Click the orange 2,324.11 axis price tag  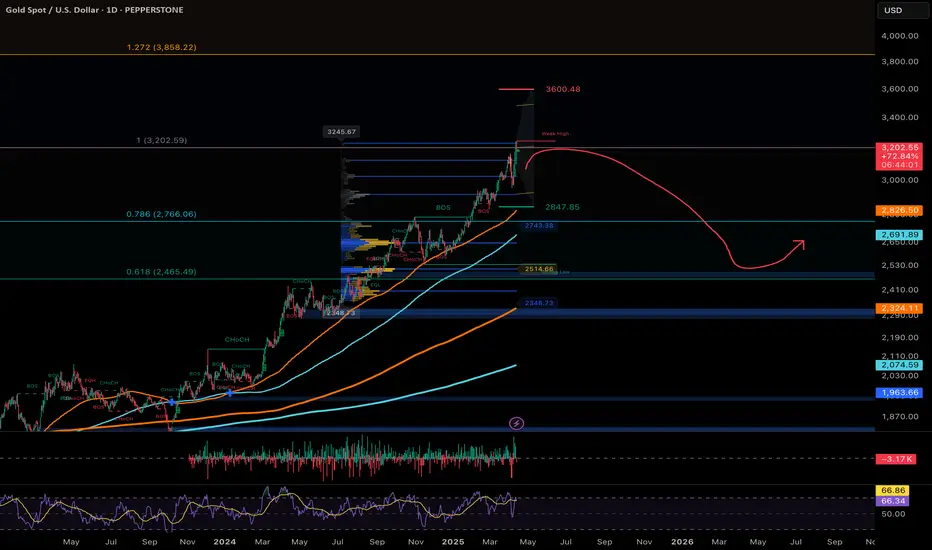pos(899,308)
